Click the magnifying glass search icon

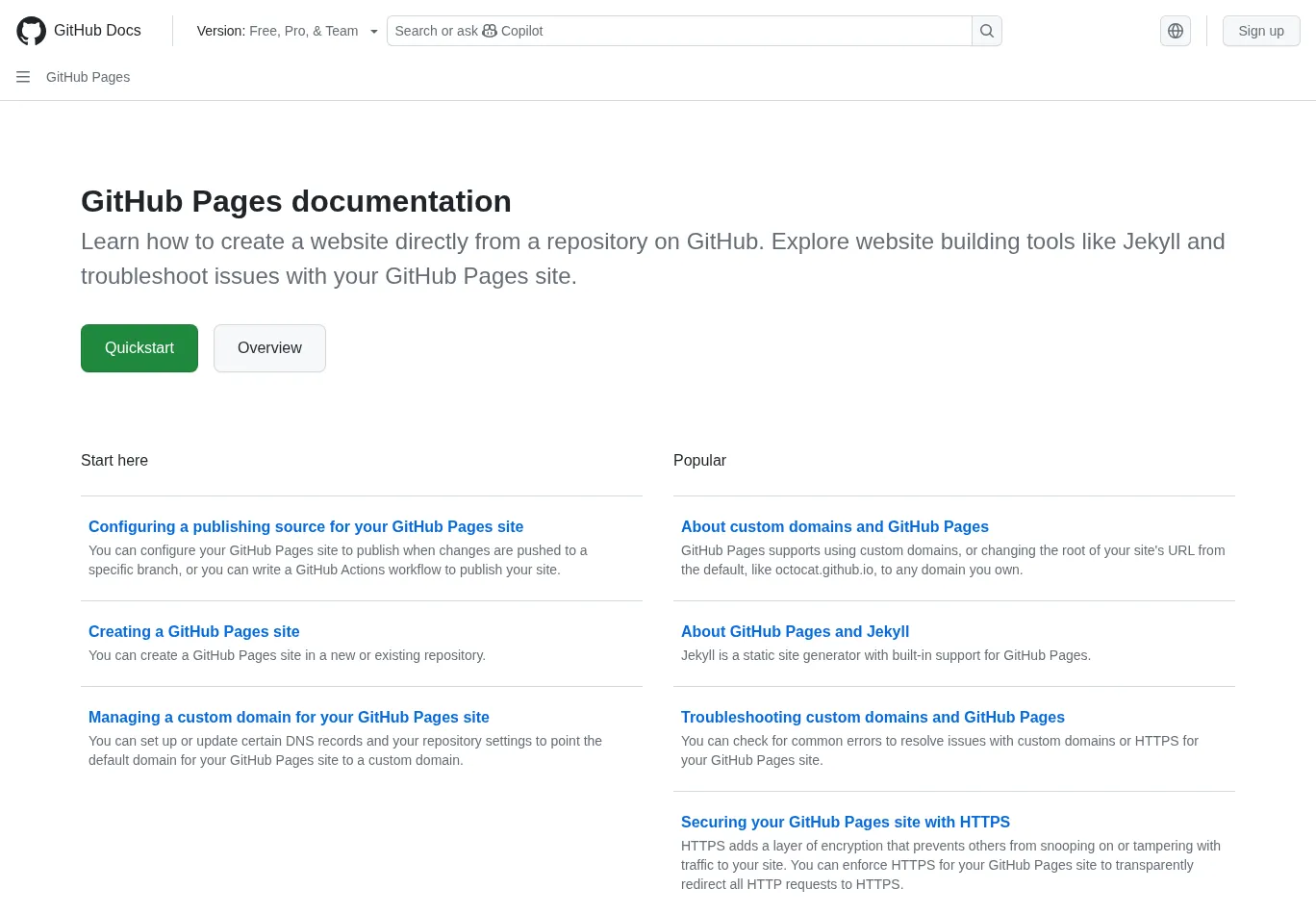(x=986, y=31)
